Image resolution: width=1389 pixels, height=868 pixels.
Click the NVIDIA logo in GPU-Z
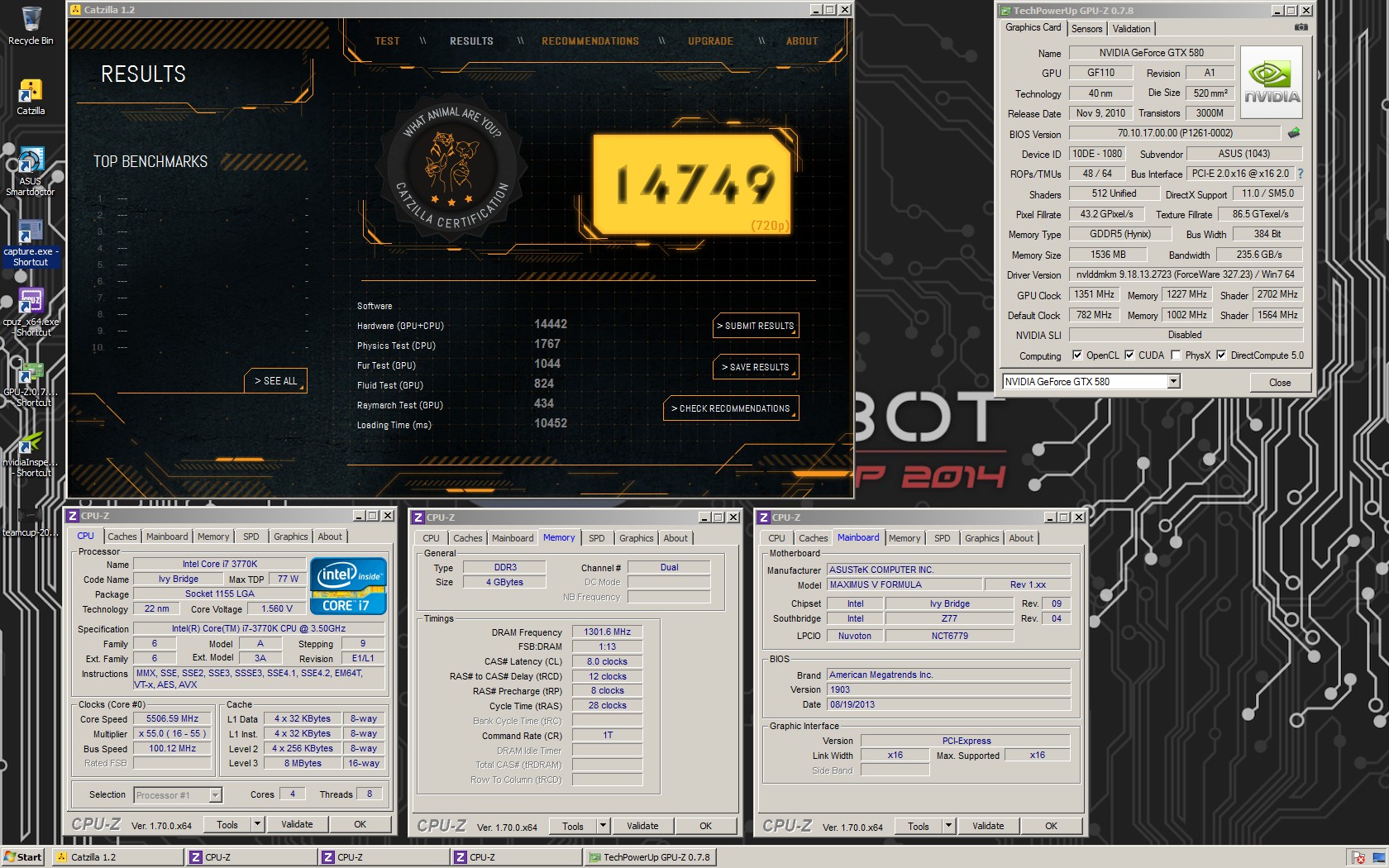pos(1272,82)
